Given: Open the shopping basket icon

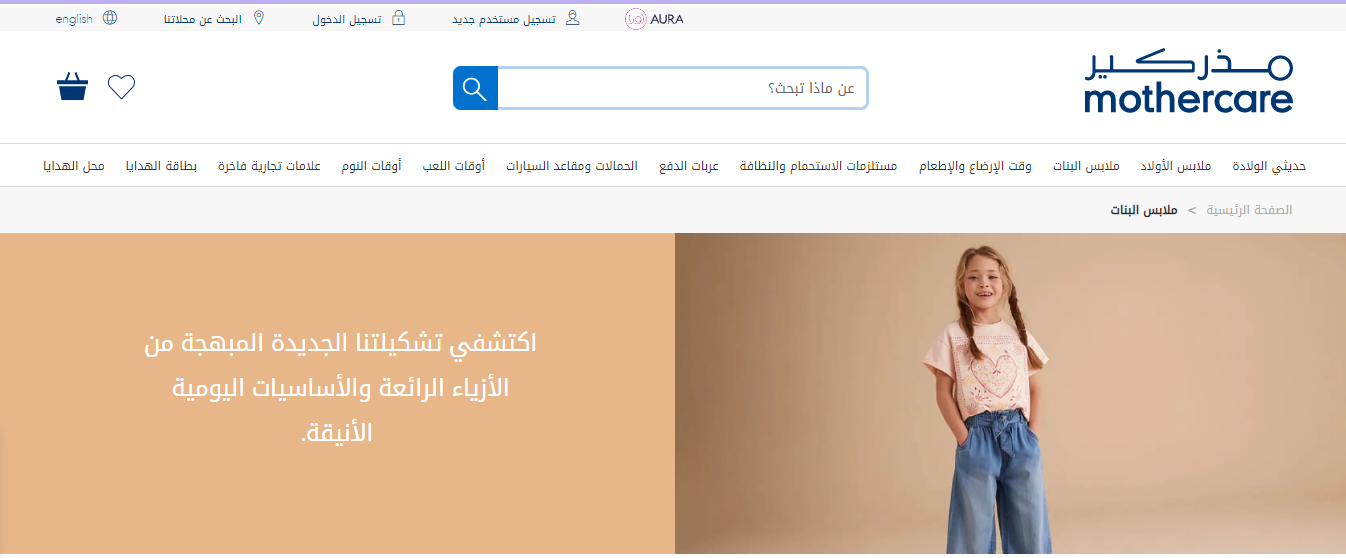Looking at the screenshot, I should [x=72, y=87].
